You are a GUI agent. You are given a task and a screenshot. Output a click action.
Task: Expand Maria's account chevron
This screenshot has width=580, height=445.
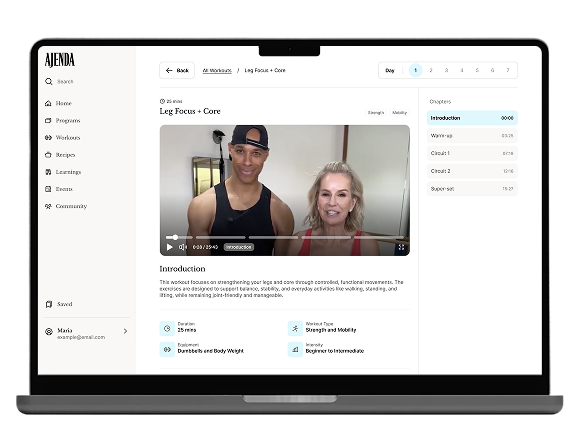[125, 331]
